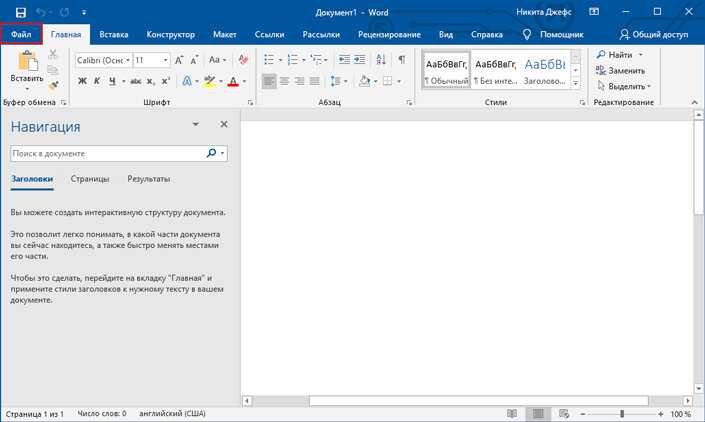
Task: Toggle subscript x₂ formatting
Action: point(151,82)
